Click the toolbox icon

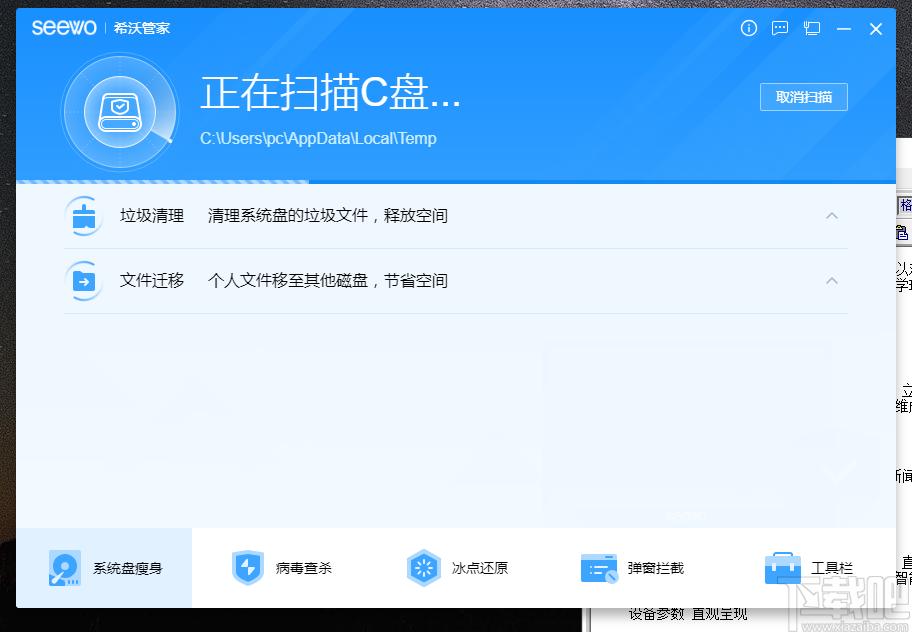(782, 568)
